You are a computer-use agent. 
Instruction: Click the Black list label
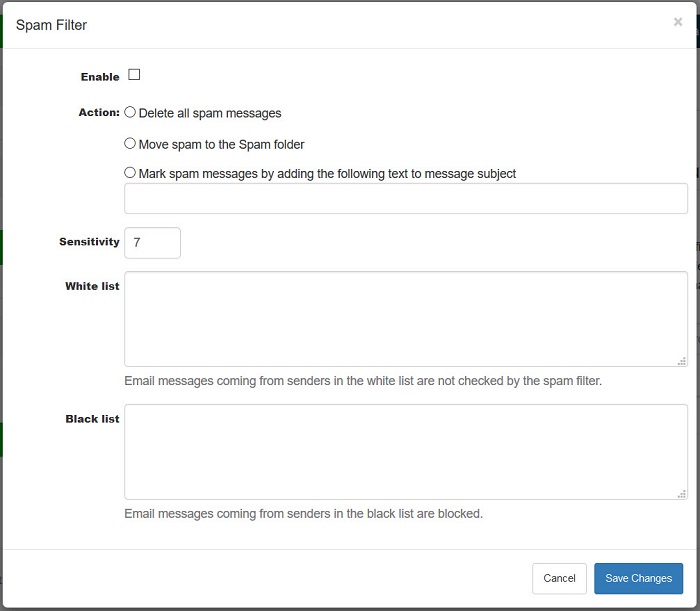pos(92,419)
